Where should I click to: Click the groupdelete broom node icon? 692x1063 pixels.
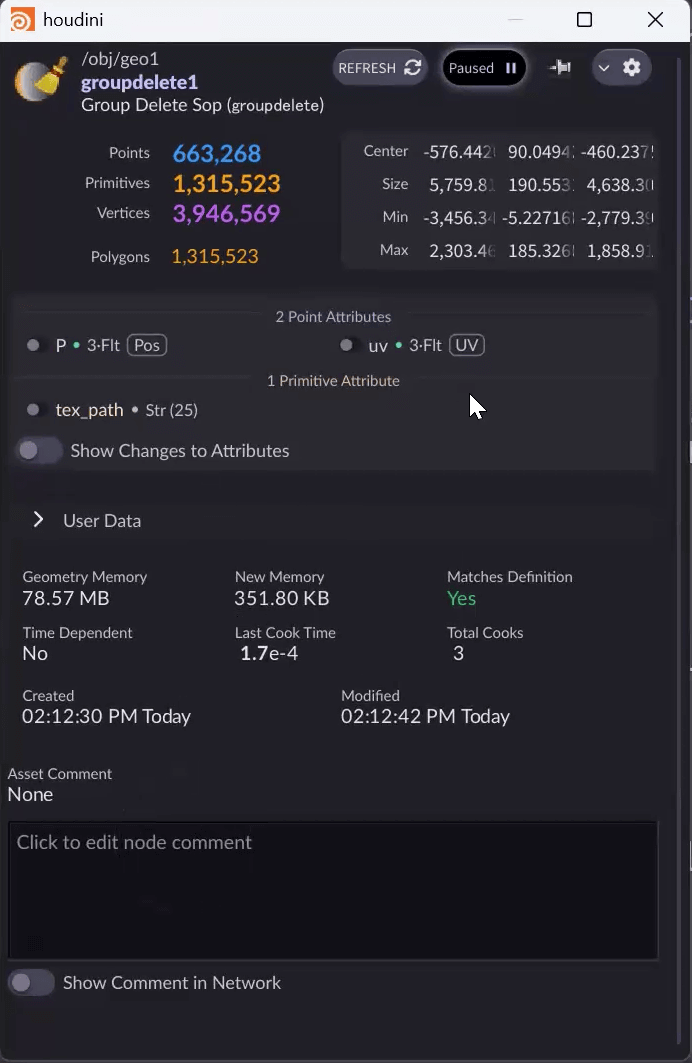tap(40, 81)
